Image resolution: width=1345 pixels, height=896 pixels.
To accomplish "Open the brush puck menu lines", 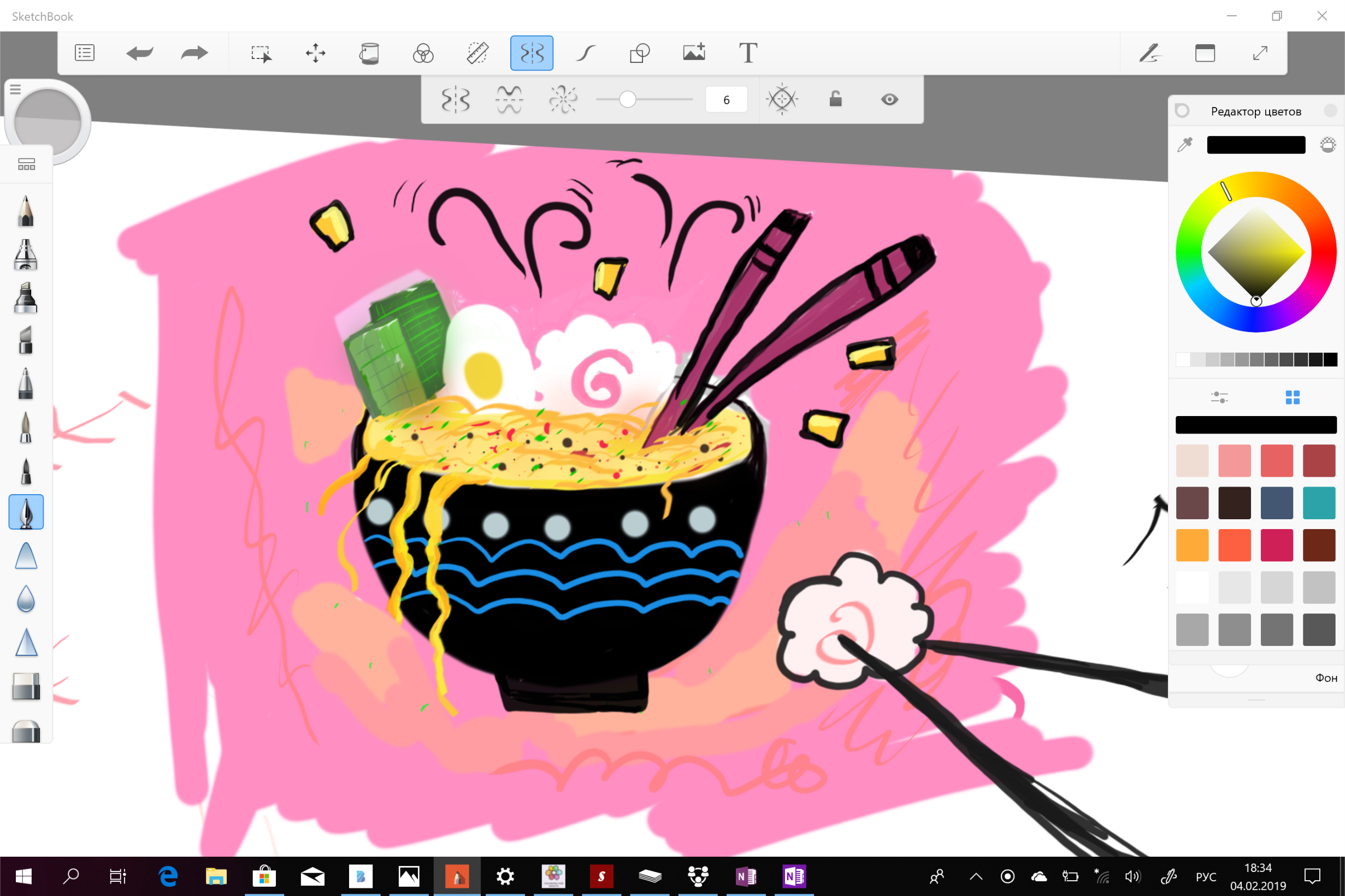I will tap(15, 89).
